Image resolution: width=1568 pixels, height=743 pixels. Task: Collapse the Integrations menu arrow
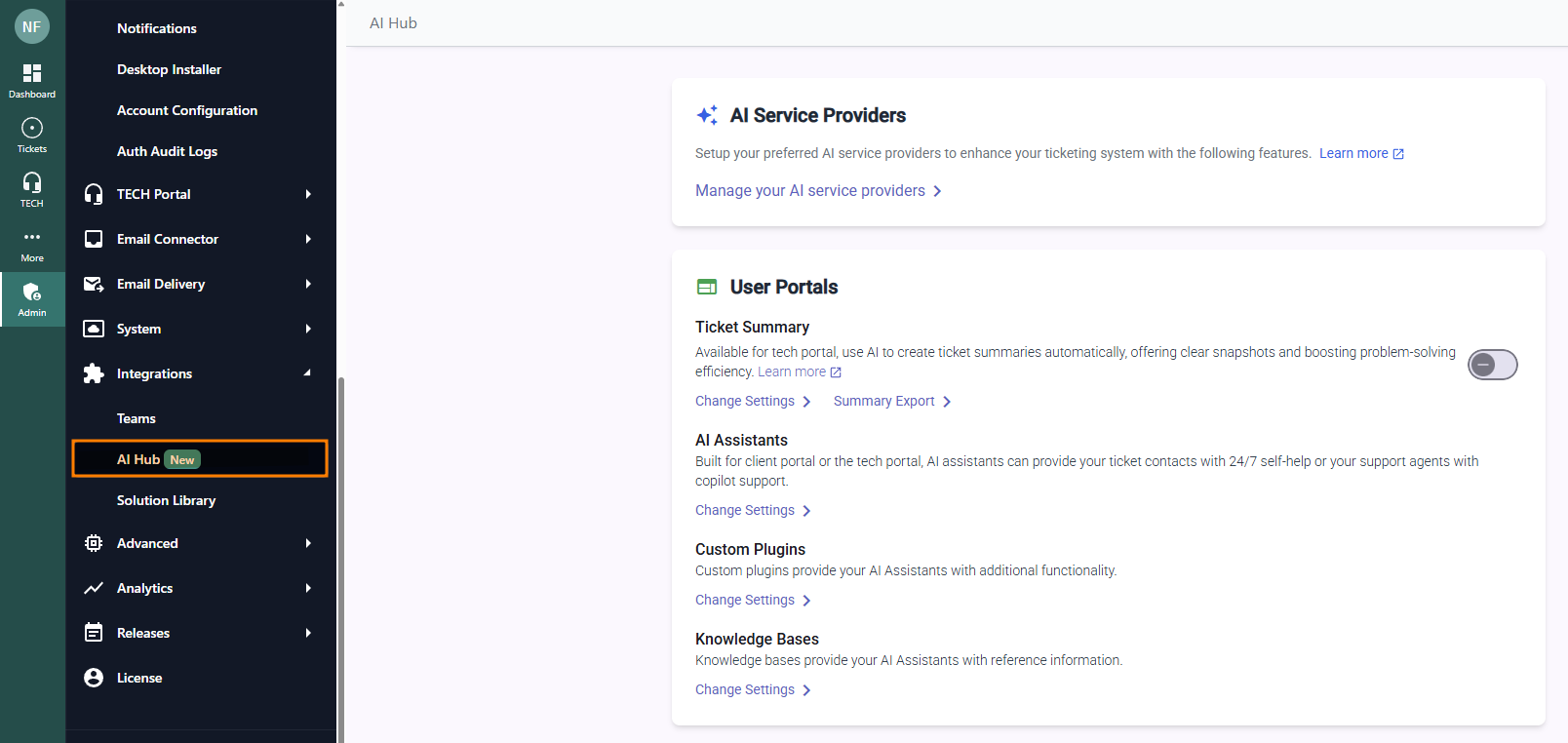coord(308,373)
